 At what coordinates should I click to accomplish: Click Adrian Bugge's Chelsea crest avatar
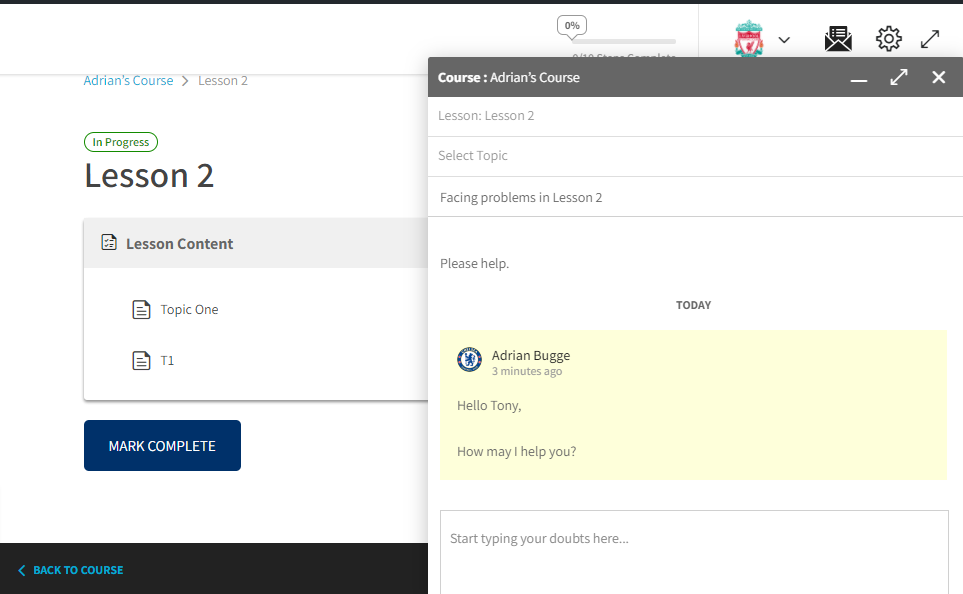(469, 360)
